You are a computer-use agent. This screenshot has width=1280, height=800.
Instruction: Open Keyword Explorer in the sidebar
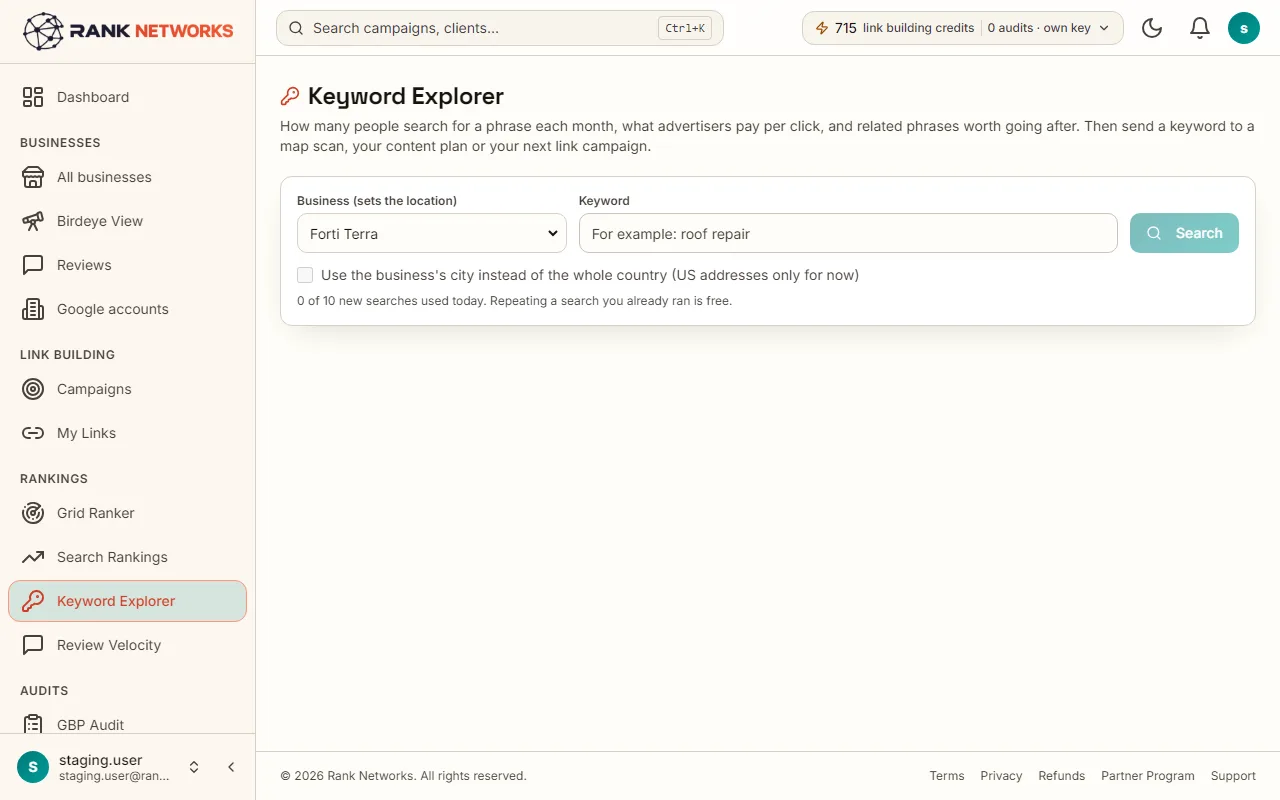point(127,601)
